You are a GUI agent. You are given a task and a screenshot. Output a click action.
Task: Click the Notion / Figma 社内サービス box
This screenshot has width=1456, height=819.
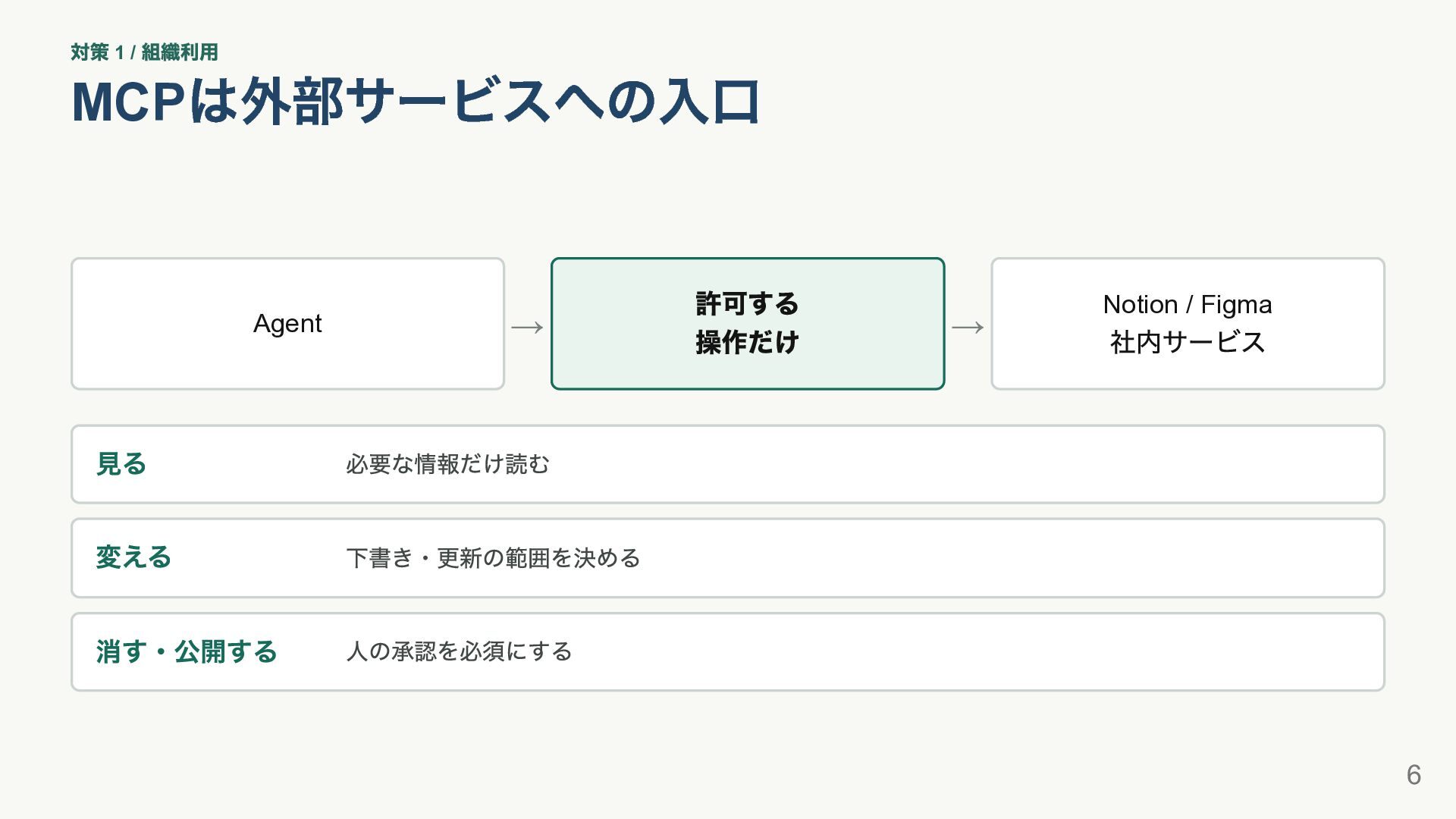coord(1188,324)
